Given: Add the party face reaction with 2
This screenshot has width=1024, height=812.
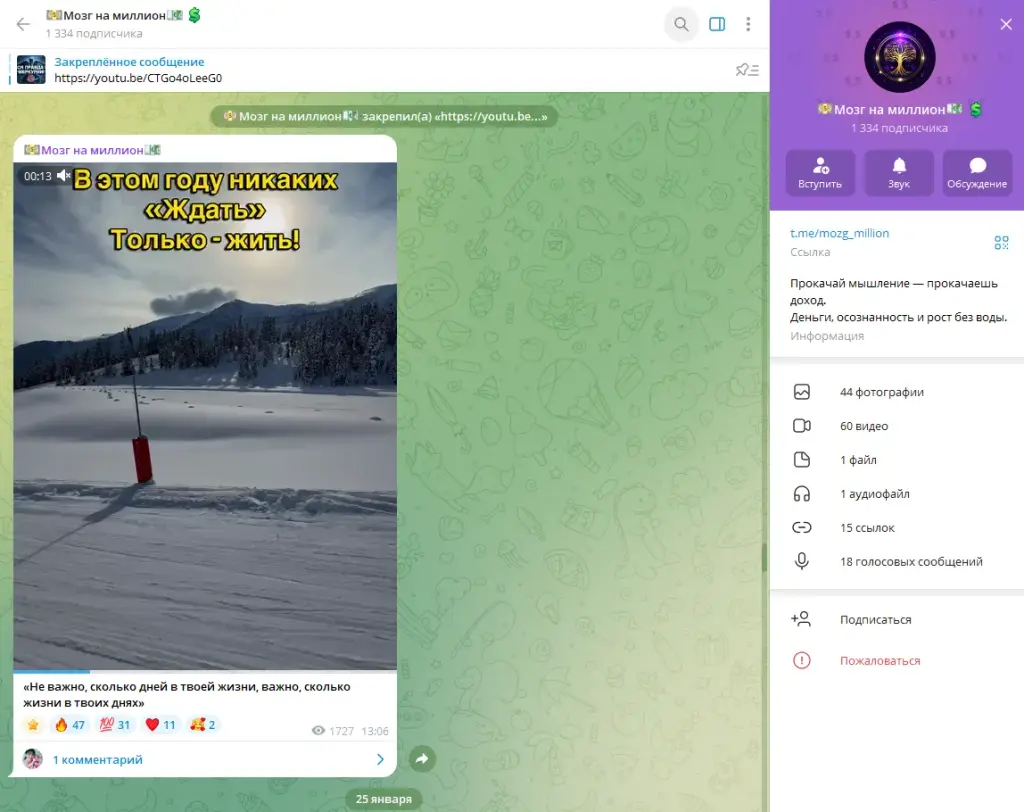Looking at the screenshot, I should [x=202, y=724].
